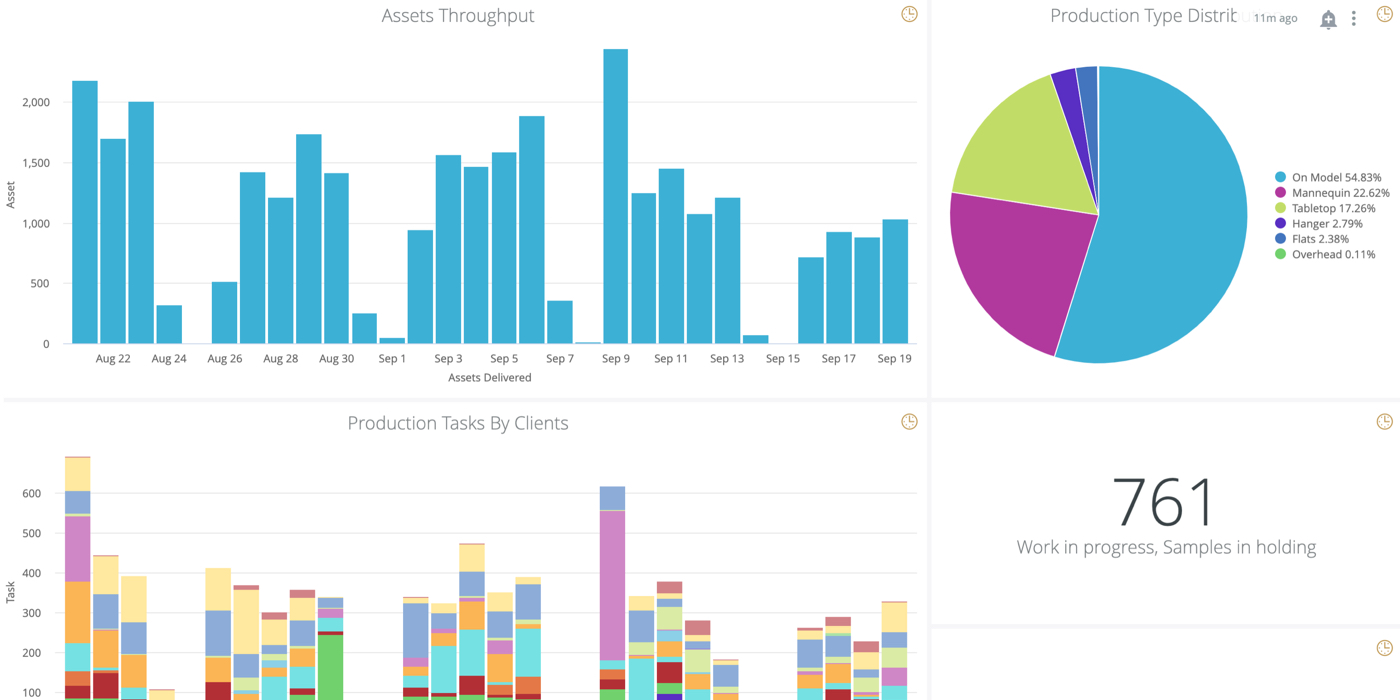Click clock icon on the 761 Work in progress tile

click(x=1384, y=422)
